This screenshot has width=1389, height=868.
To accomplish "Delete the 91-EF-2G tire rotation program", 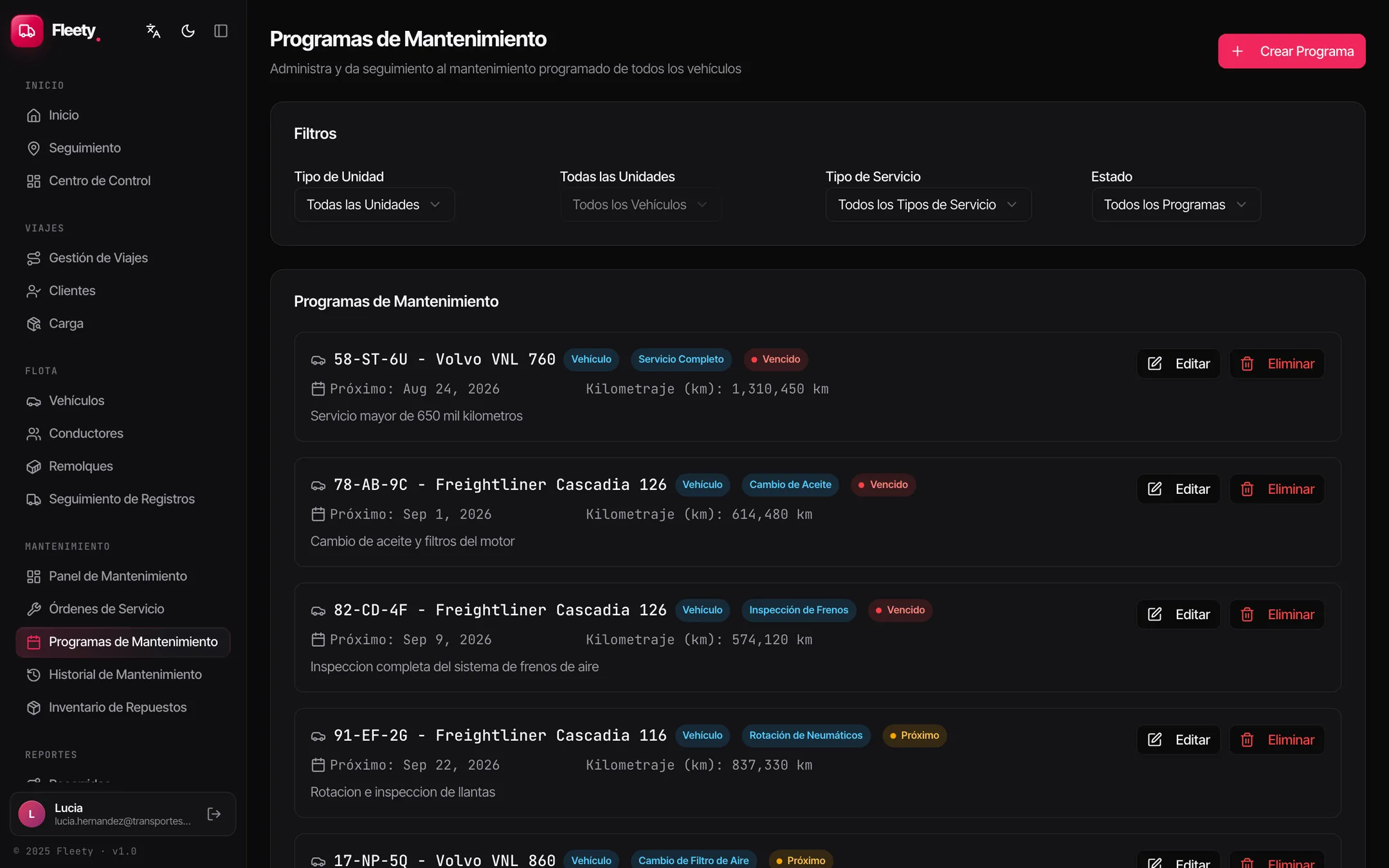I will (1276, 740).
